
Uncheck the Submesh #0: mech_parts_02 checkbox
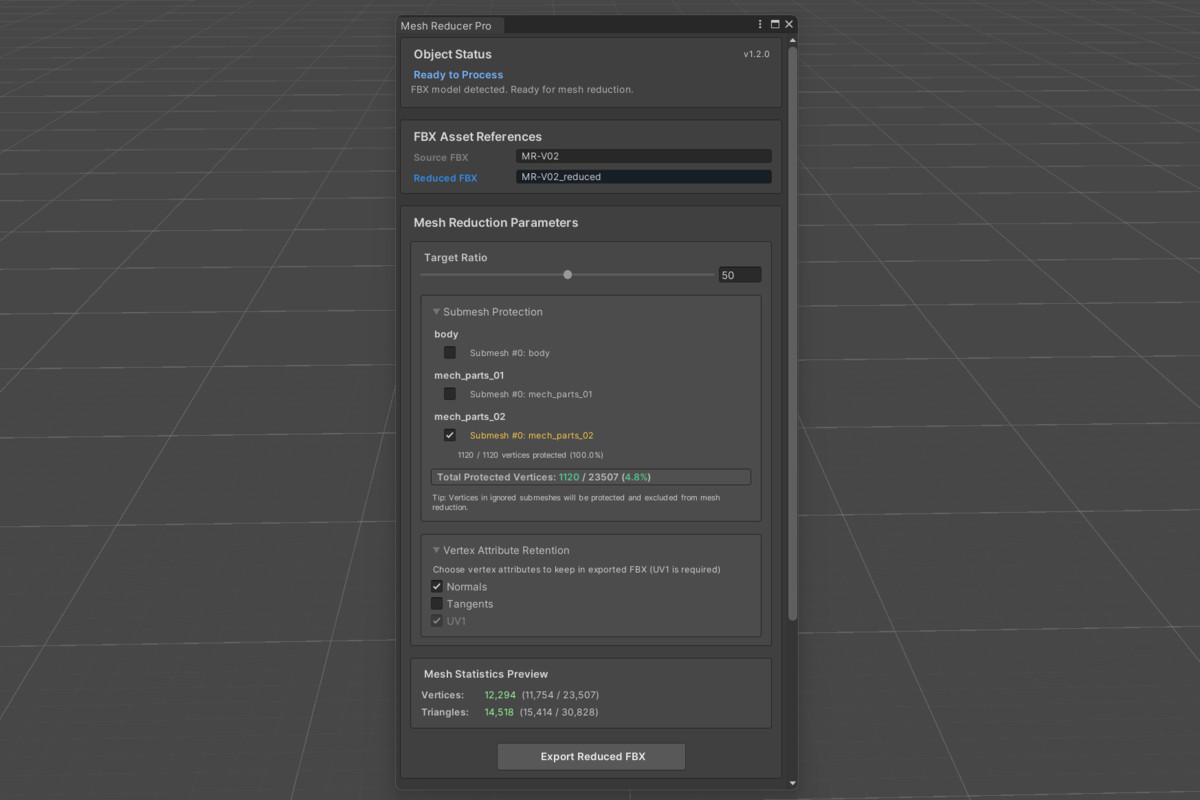[450, 435]
